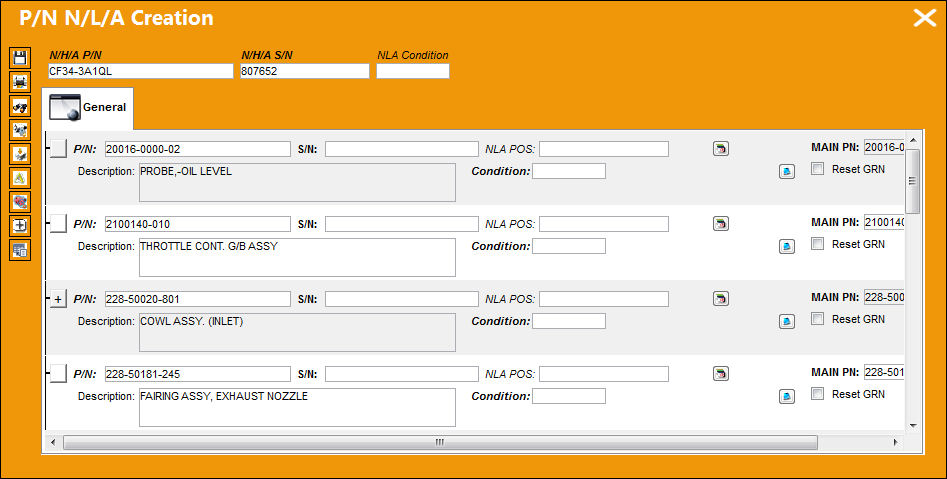Click the Condition field for FAIRING ASSY, EXHAUST NOZZLE
947x479 pixels.
tap(569, 396)
